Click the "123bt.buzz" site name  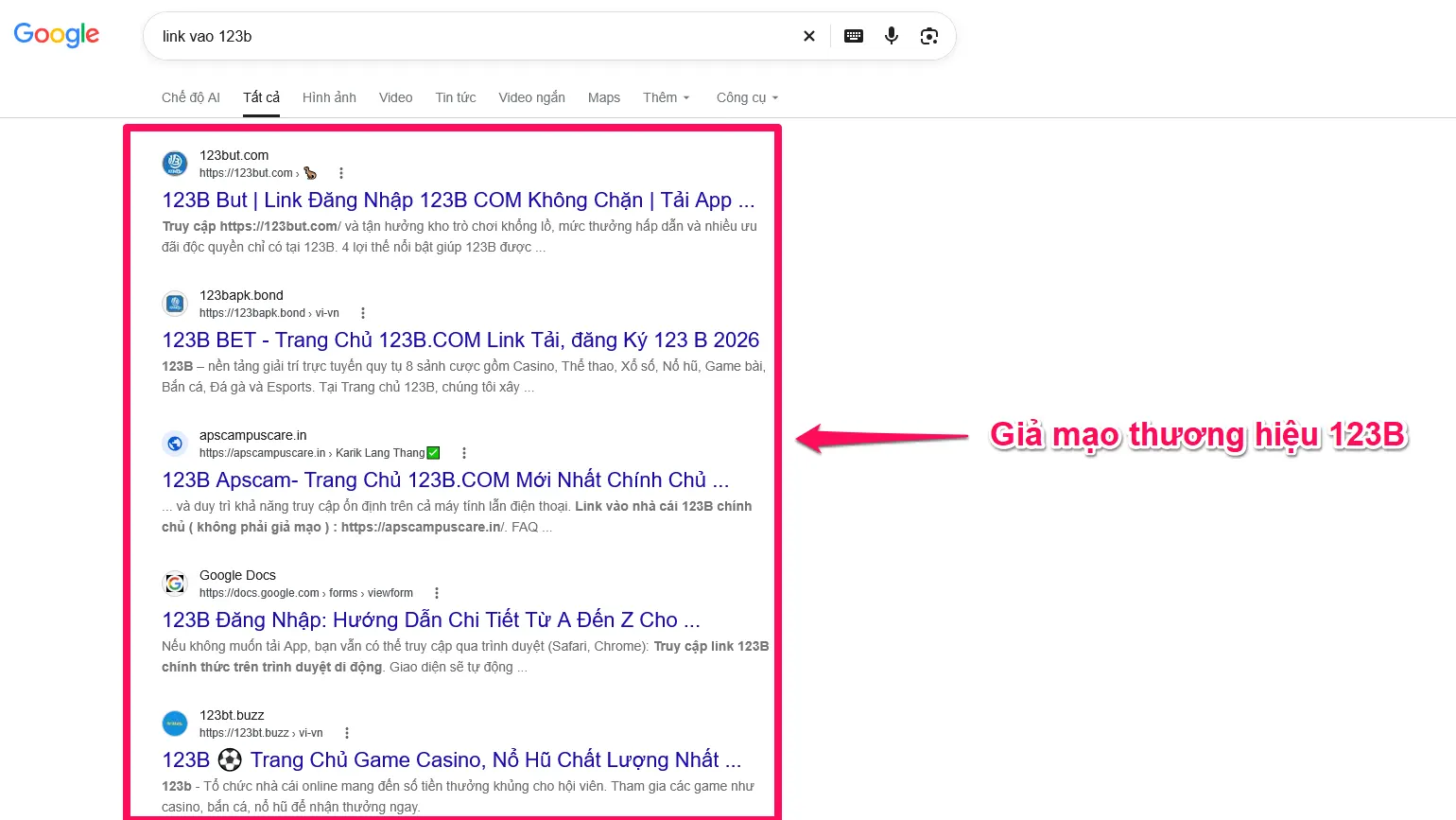point(232,715)
